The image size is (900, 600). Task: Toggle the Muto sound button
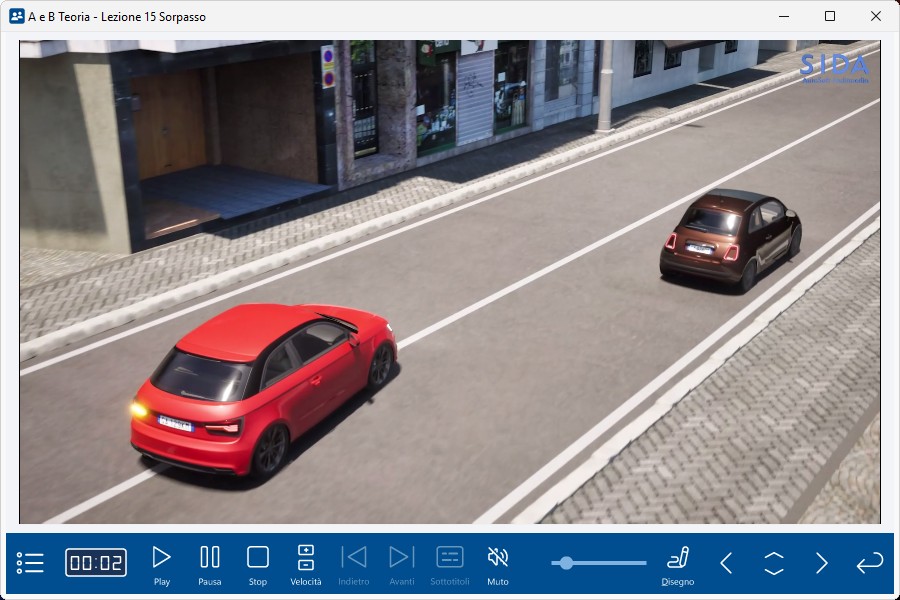[498, 563]
